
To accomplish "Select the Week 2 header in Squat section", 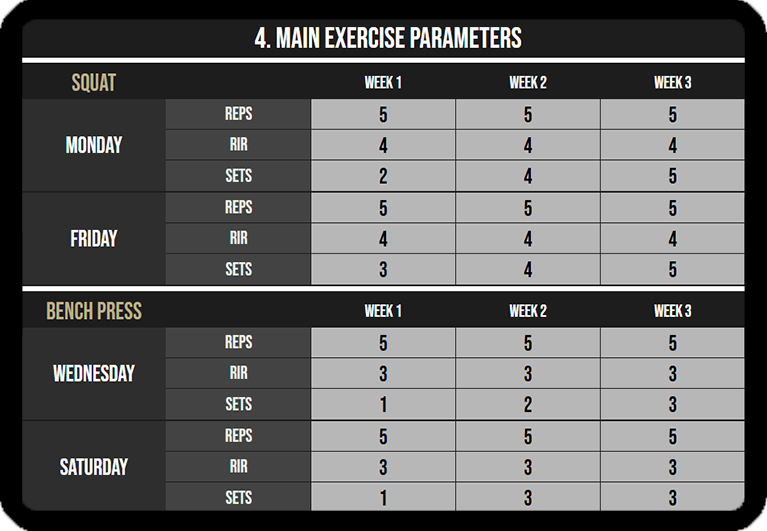I will [x=528, y=82].
